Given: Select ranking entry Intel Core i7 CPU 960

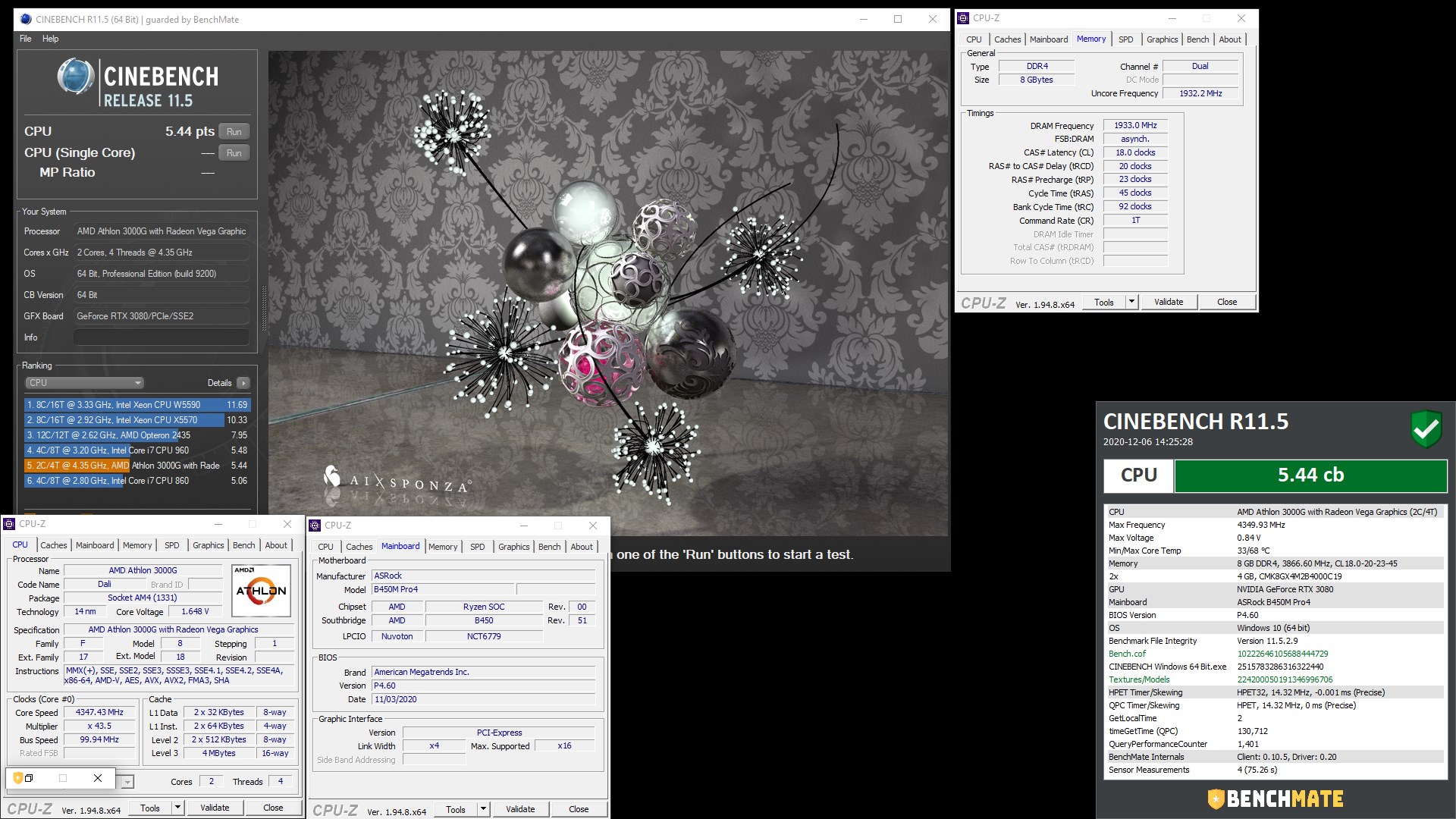Looking at the screenshot, I should (x=137, y=450).
